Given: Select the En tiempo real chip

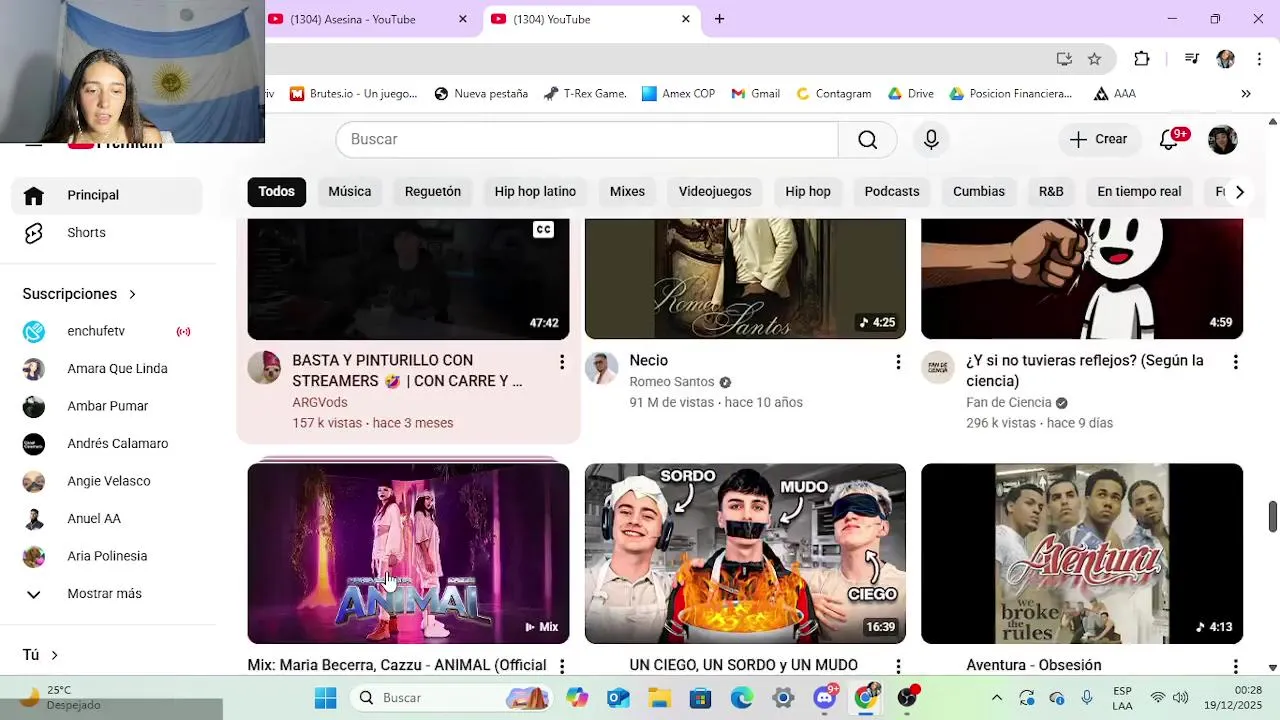Looking at the screenshot, I should [x=1139, y=191].
